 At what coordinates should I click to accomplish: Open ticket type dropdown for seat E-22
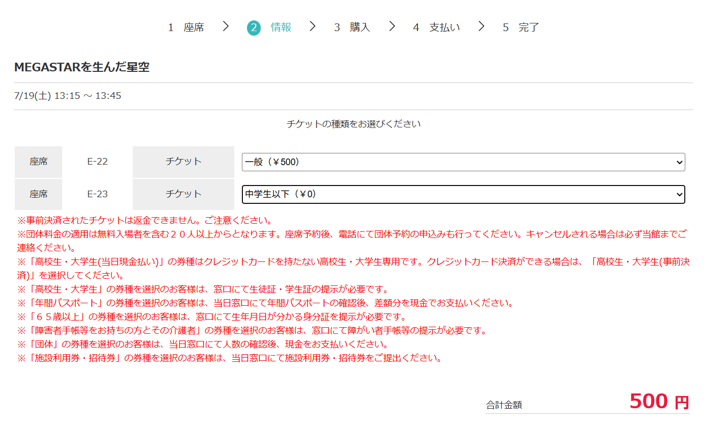(x=463, y=162)
